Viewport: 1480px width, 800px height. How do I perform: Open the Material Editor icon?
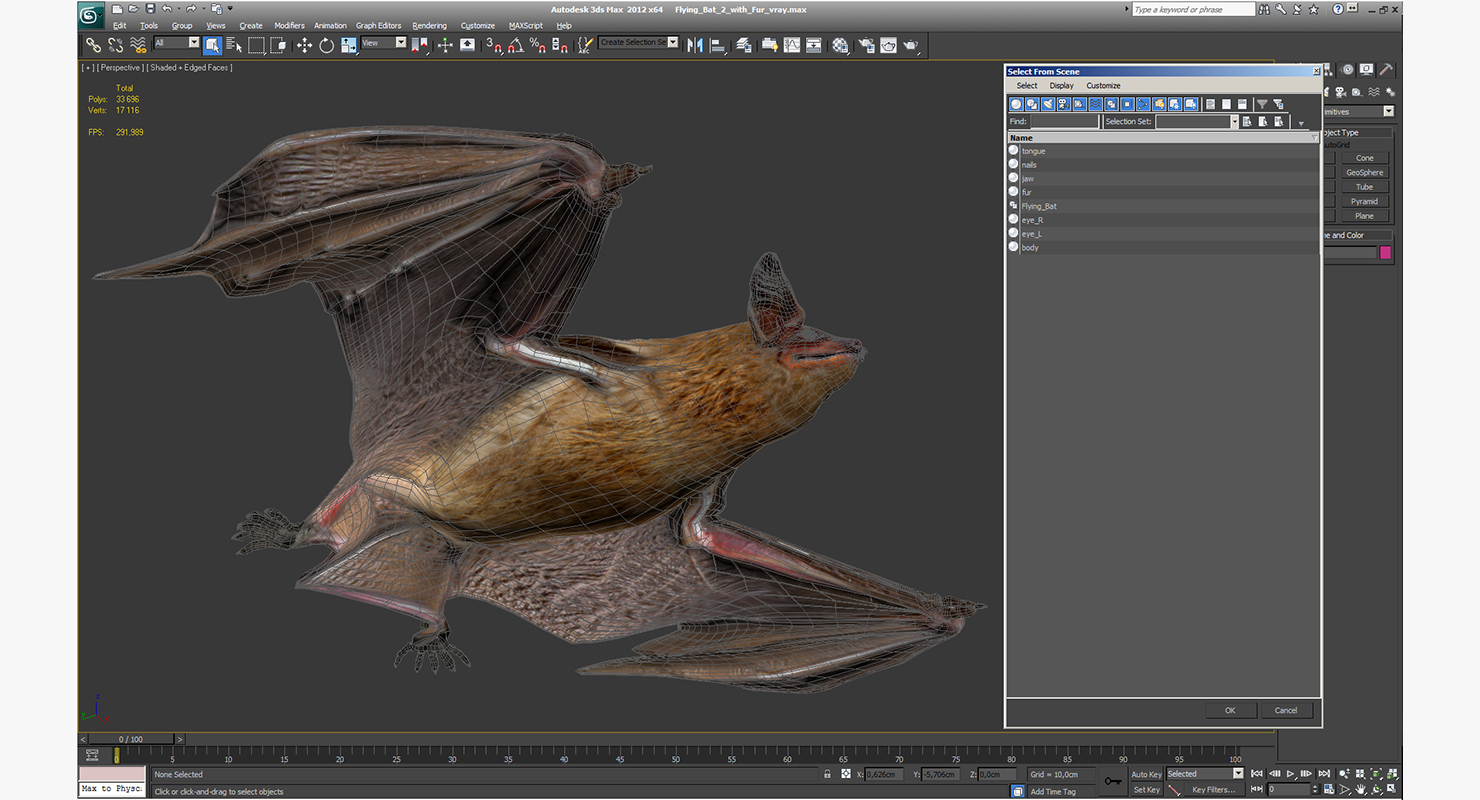[840, 45]
